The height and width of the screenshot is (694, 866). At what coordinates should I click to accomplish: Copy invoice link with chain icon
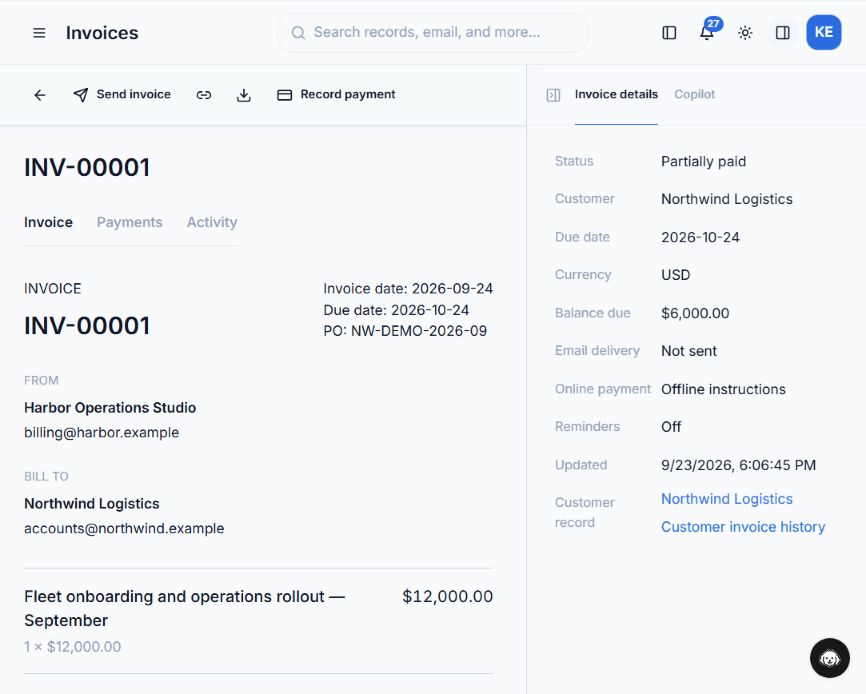tap(204, 95)
